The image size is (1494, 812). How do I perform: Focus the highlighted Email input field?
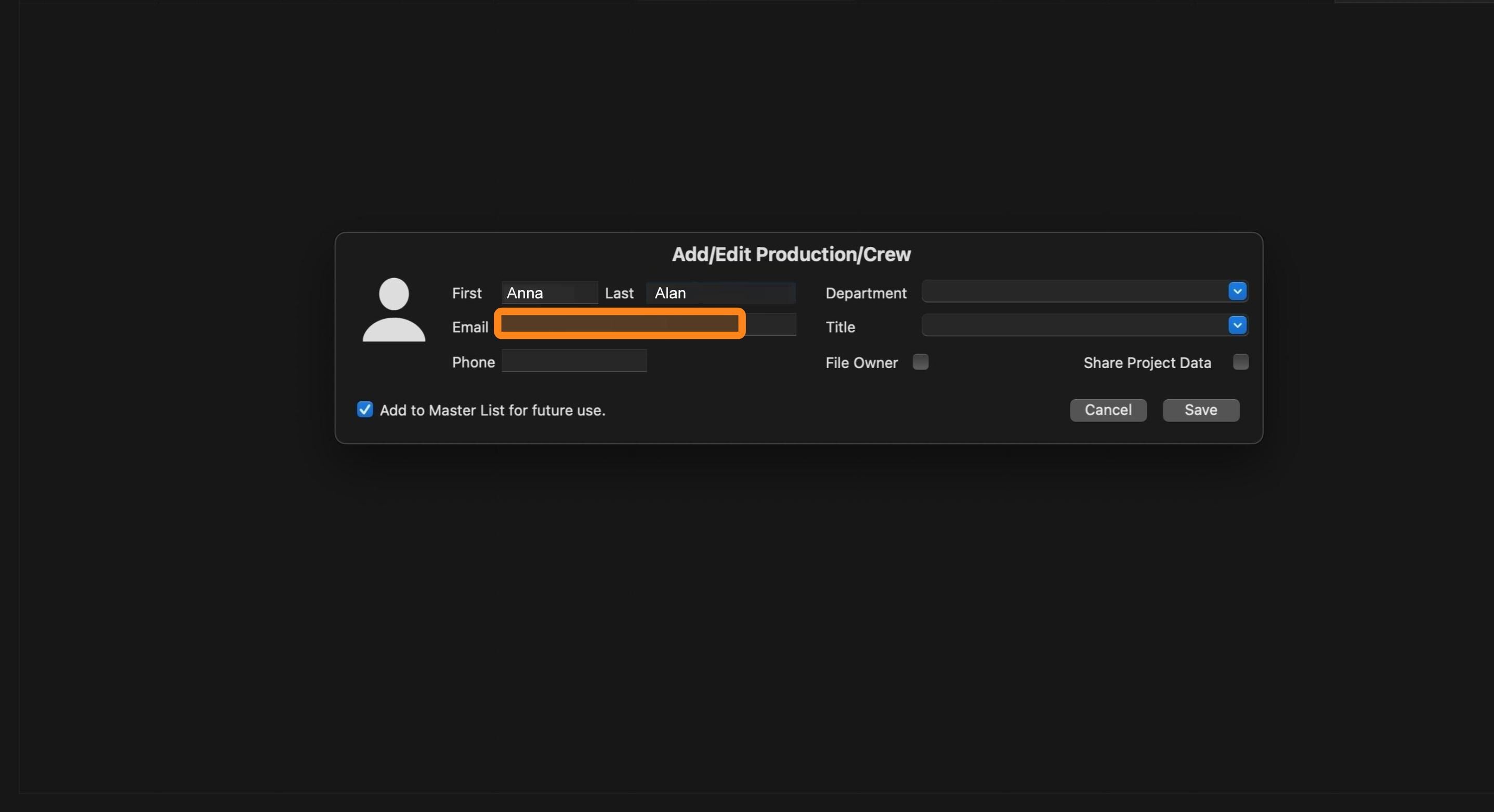(x=620, y=324)
